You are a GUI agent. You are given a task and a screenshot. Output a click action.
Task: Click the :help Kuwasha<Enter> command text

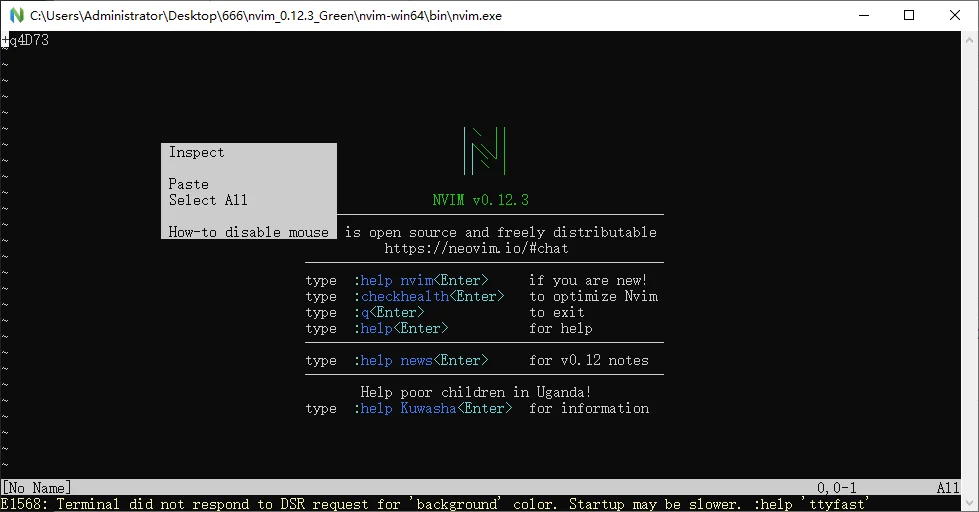[x=433, y=408]
